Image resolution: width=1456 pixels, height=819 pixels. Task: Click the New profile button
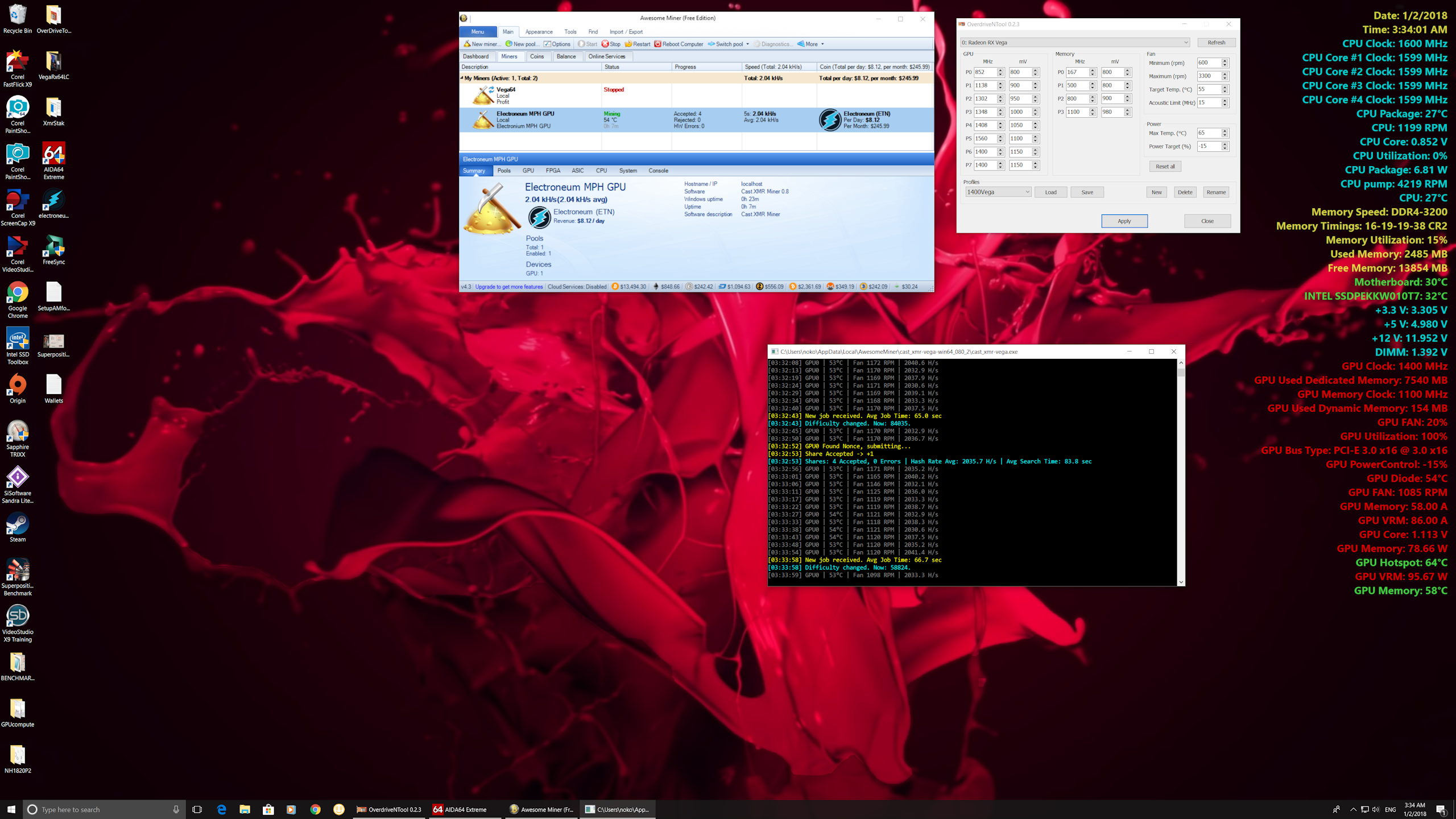point(1156,192)
